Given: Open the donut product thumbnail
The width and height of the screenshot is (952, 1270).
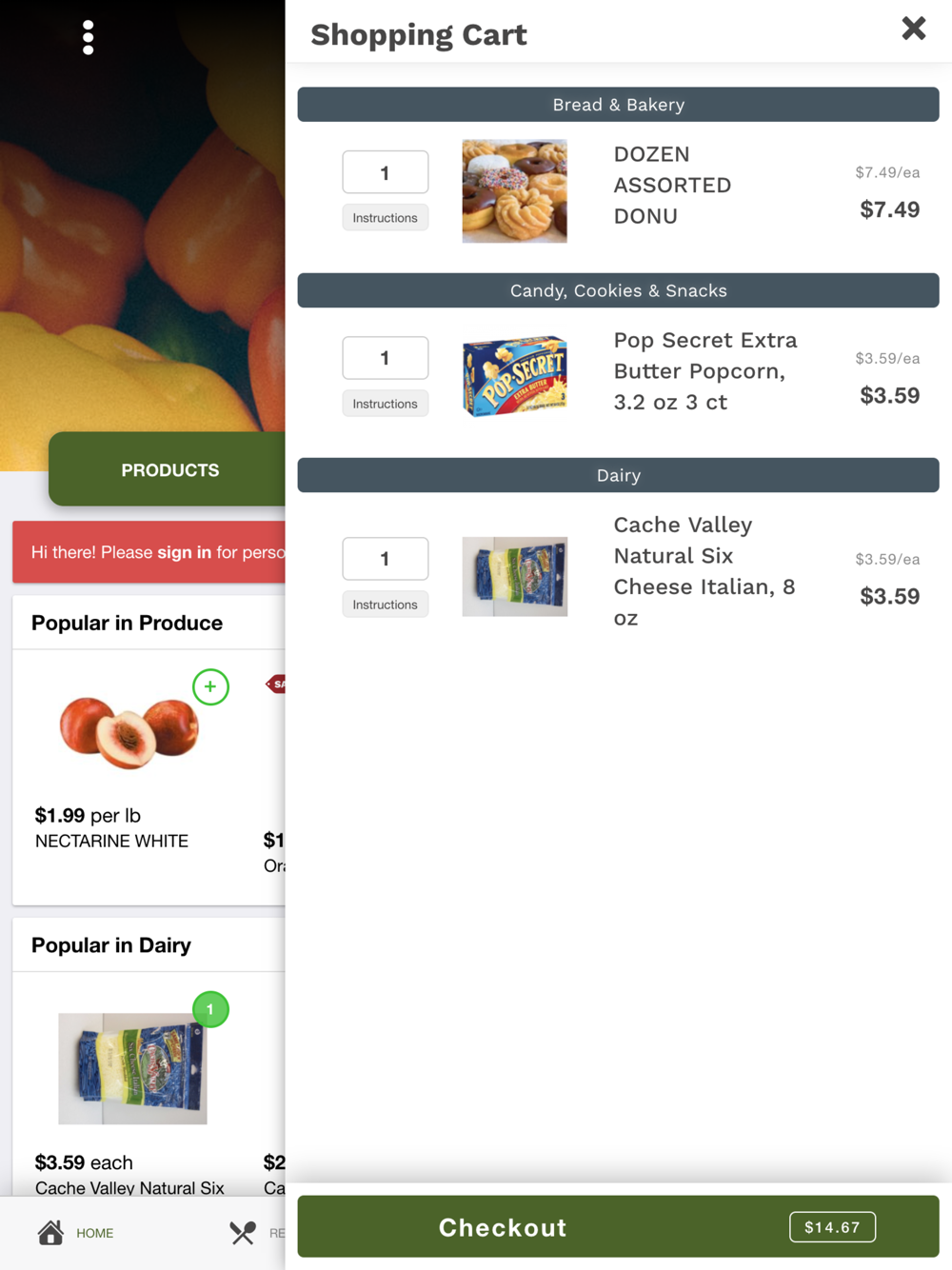Looking at the screenshot, I should pos(514,191).
